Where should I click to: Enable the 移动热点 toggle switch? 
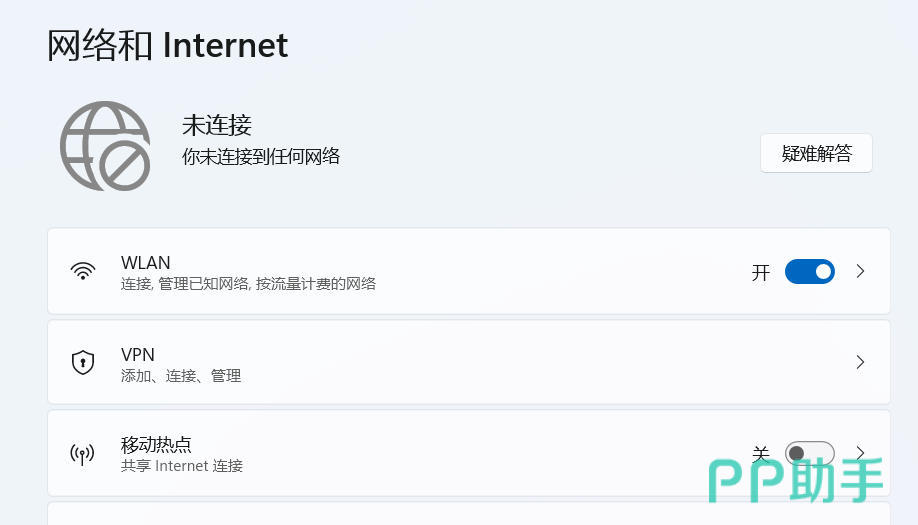point(809,454)
